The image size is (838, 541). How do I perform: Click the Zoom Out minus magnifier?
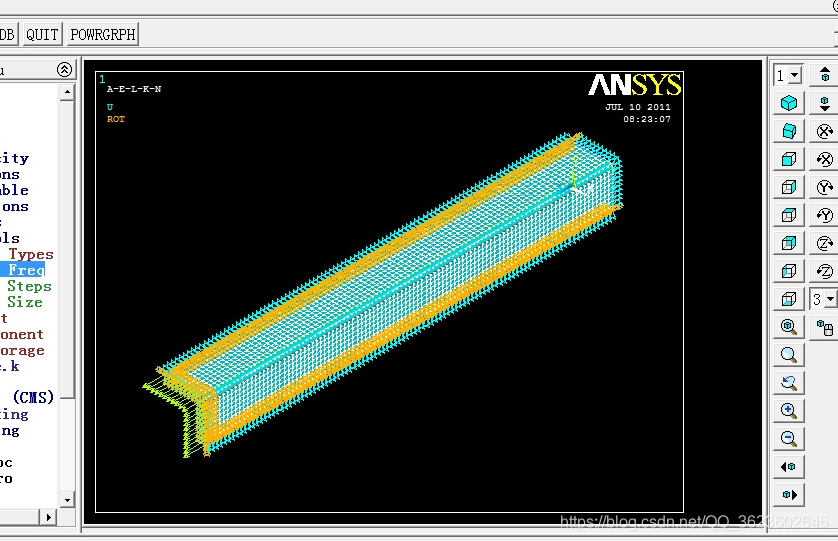[789, 438]
